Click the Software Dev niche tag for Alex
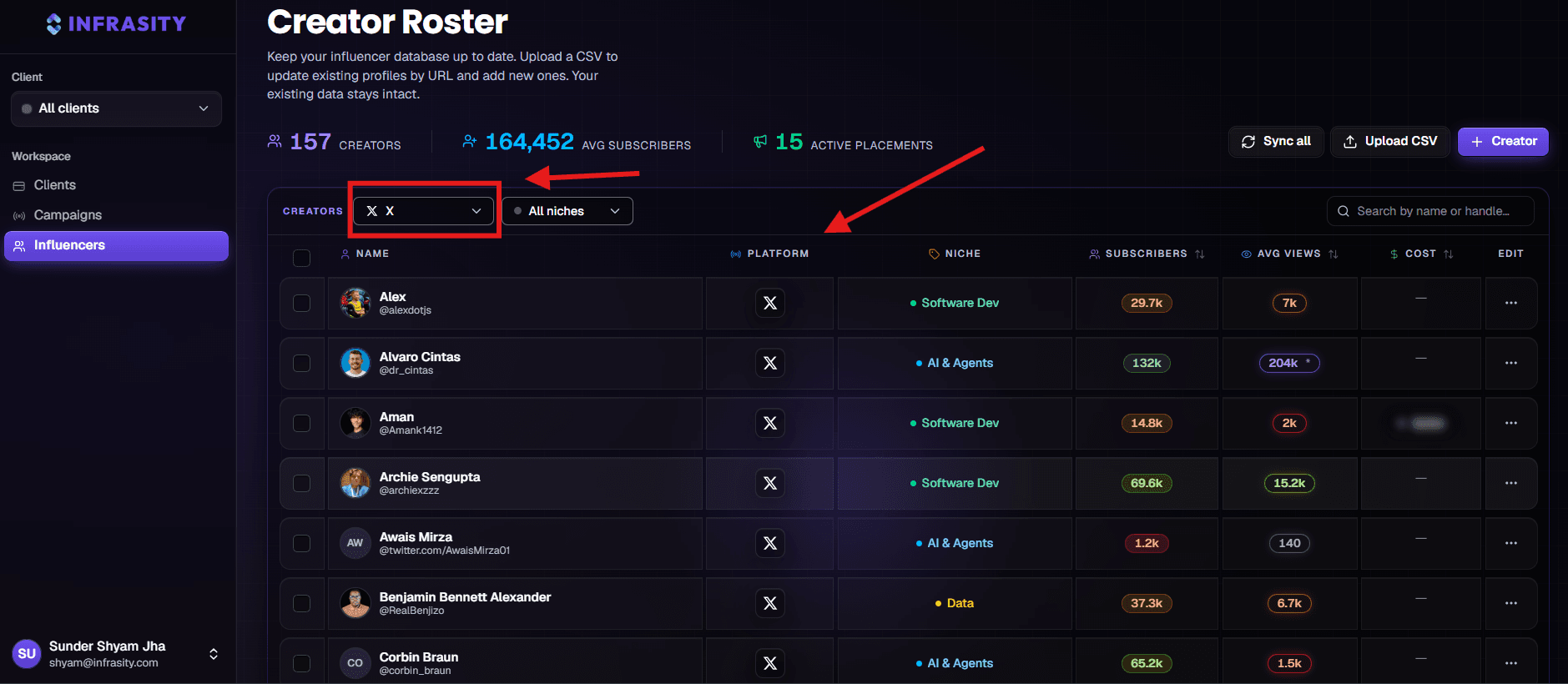The height and width of the screenshot is (684, 1568). pyautogui.click(x=955, y=303)
